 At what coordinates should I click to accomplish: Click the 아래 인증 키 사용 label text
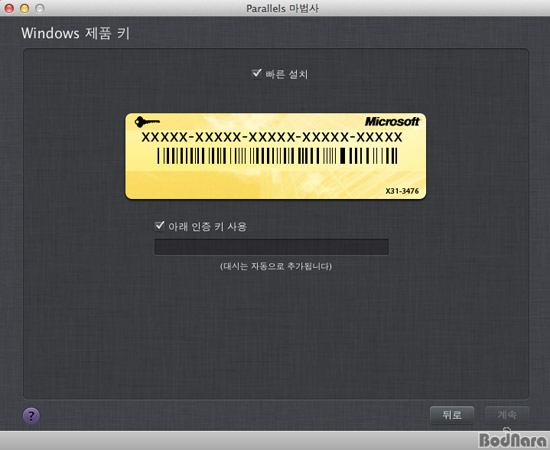(x=207, y=227)
